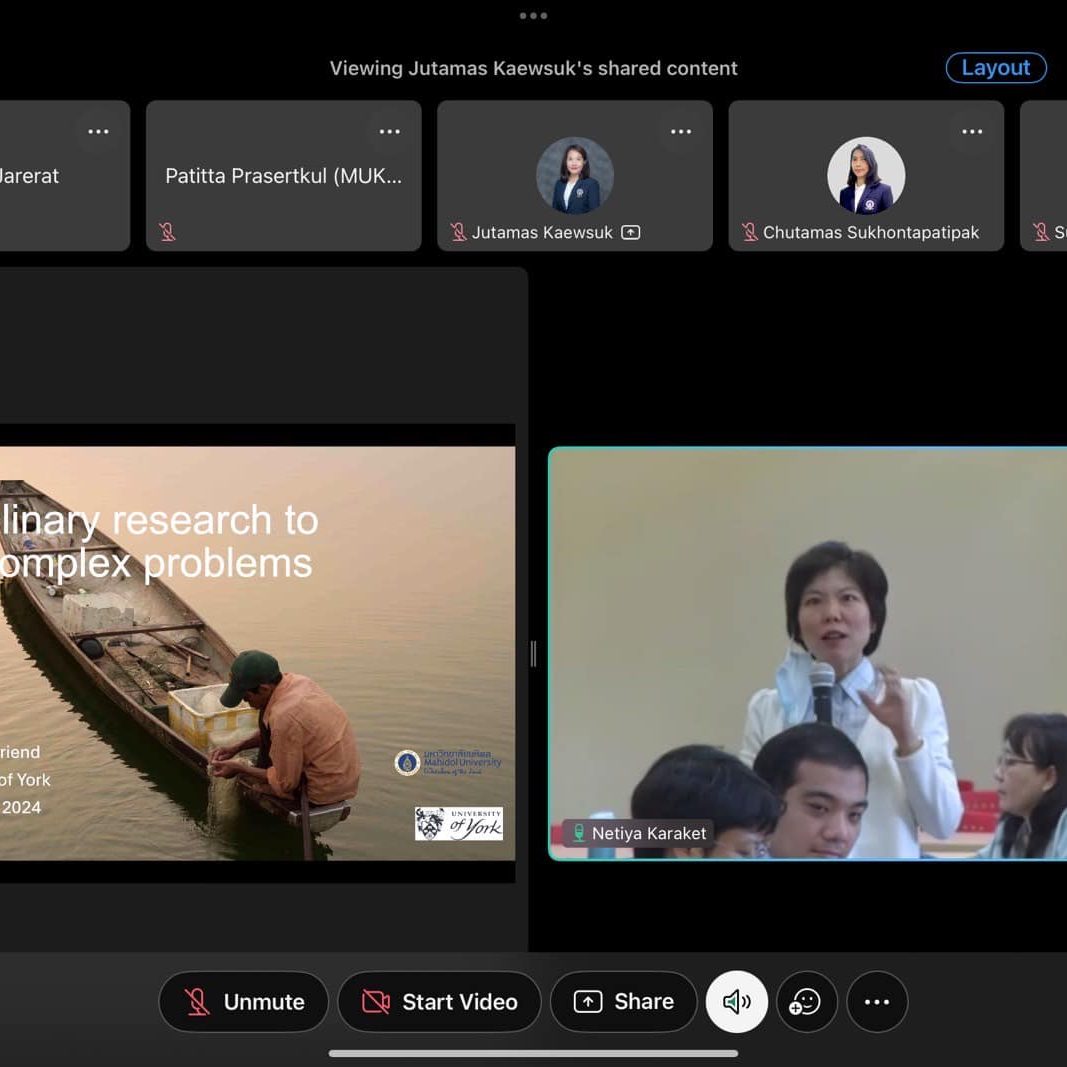Open the emoji reactions button

(x=806, y=1001)
